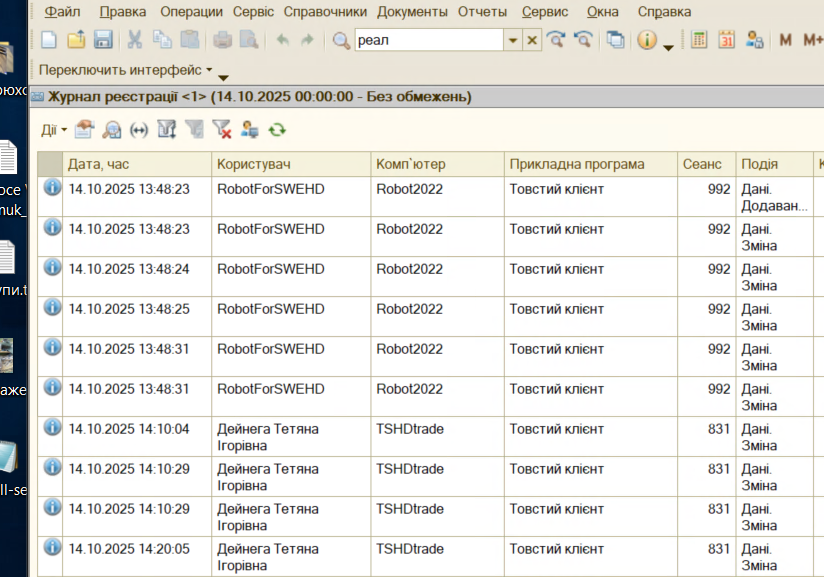Click the Open file folder icon
The height and width of the screenshot is (577, 824).
pos(76,40)
